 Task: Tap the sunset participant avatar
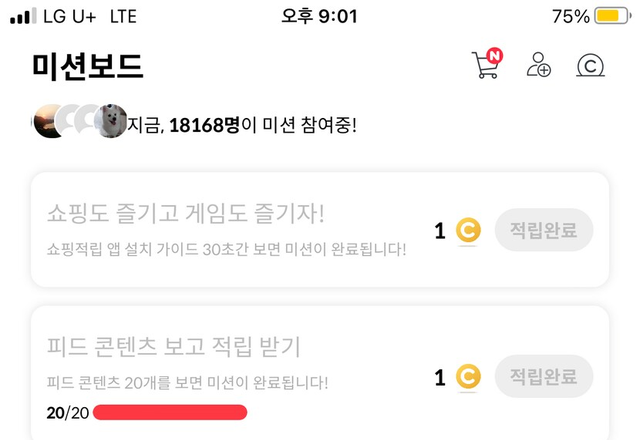49,122
